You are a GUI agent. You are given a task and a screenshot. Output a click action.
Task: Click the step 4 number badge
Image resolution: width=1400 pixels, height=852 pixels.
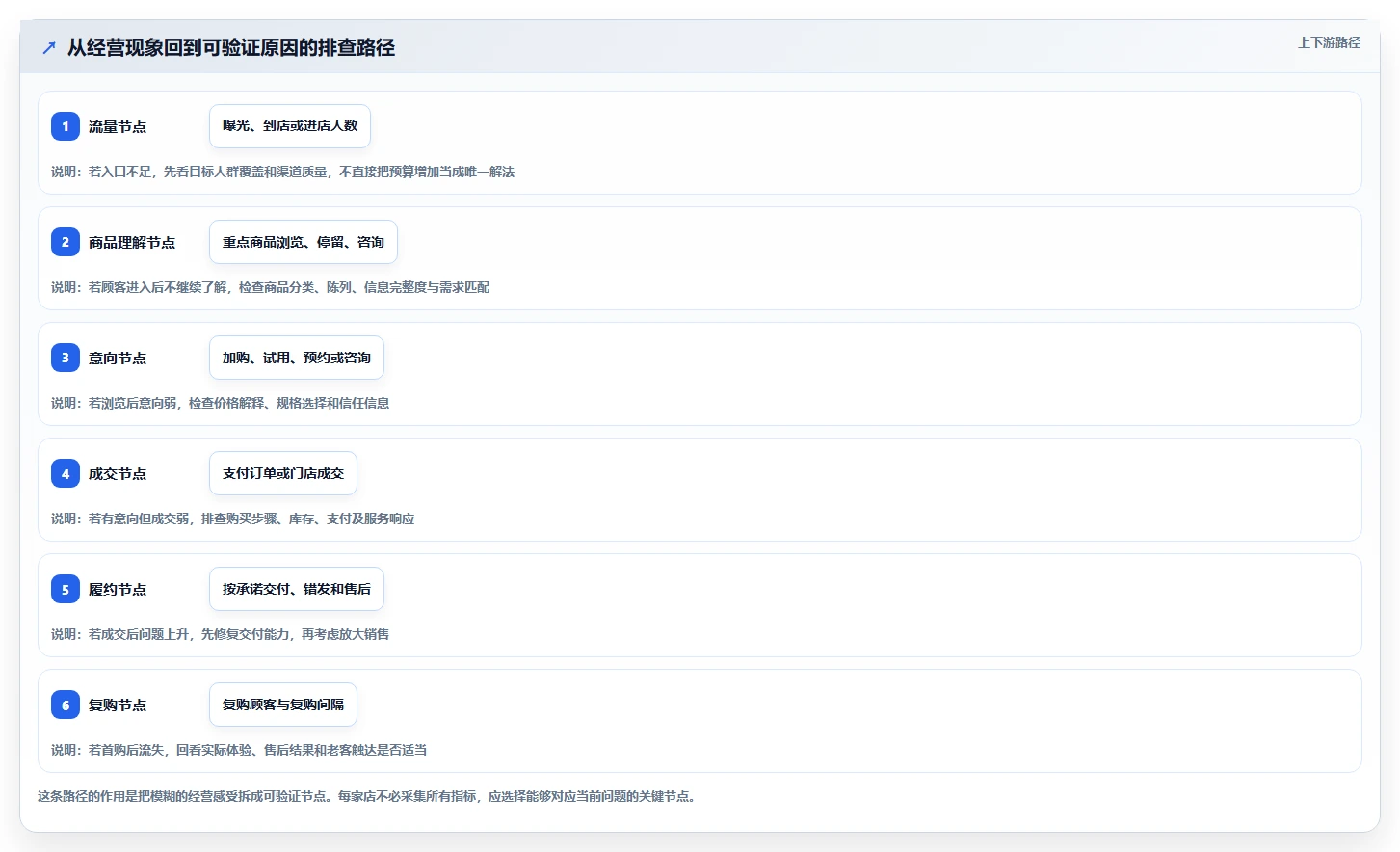point(66,473)
